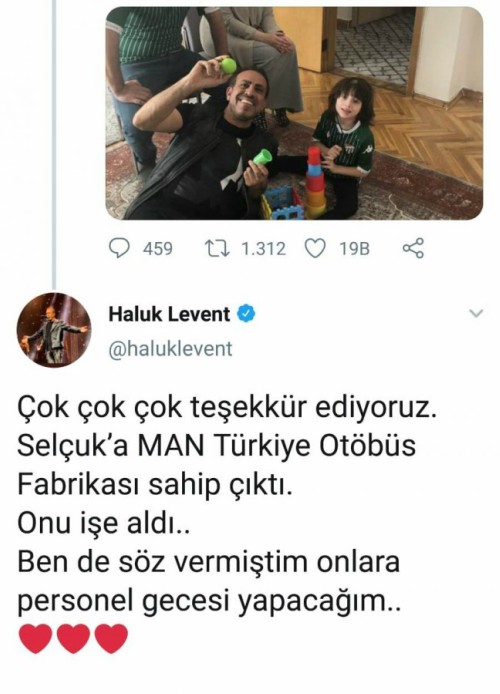Expand the tweet options chevron
This screenshot has height=694, width=500.
(476, 314)
